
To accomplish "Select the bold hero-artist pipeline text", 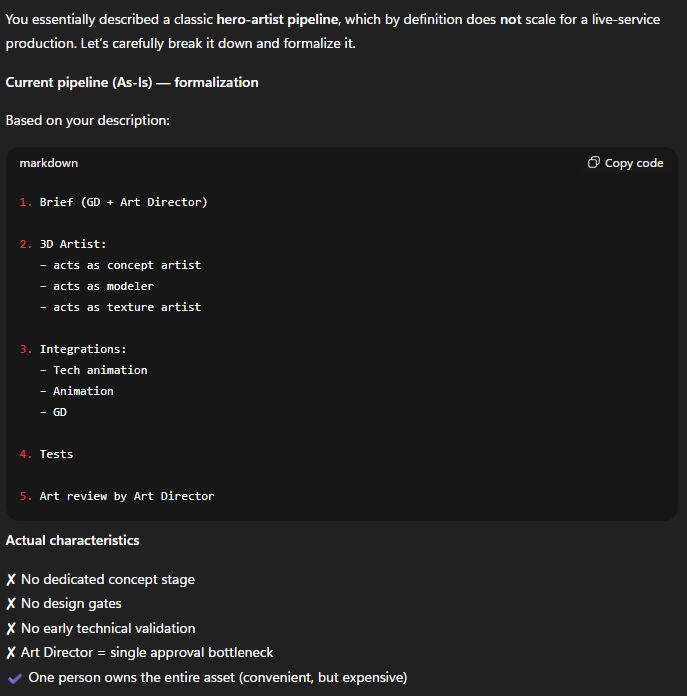I will click(x=277, y=19).
